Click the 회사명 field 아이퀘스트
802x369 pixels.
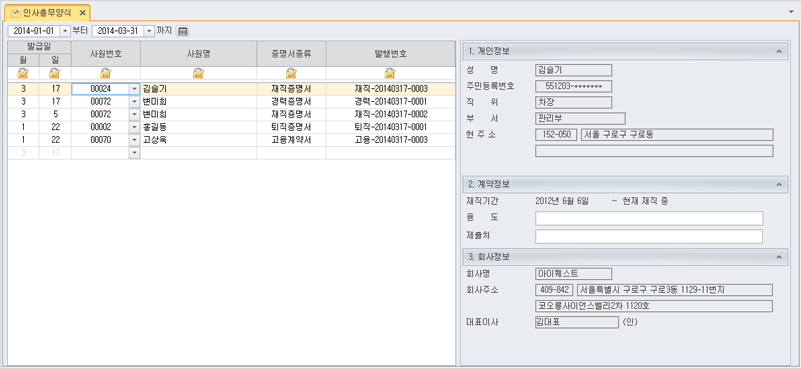pos(573,274)
